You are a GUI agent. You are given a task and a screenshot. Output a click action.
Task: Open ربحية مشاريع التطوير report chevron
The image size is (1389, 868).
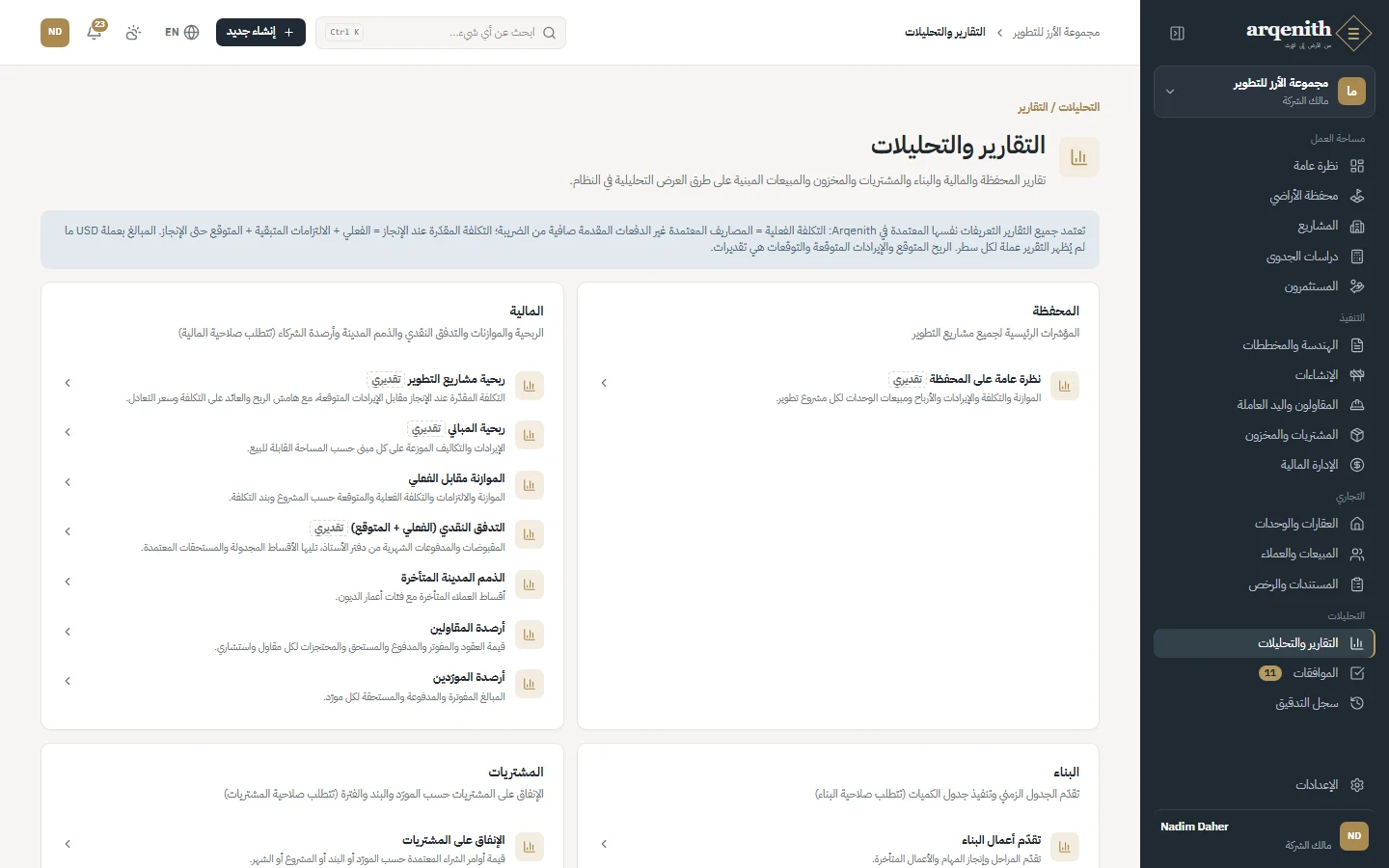[68, 383]
